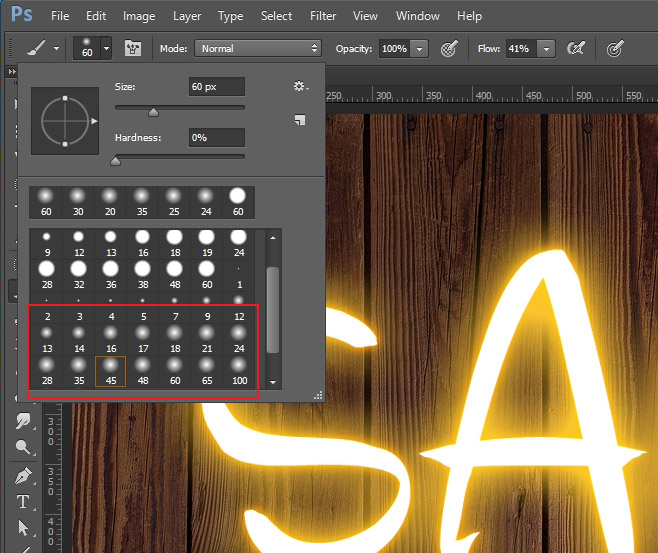Select soft round brush 17
Image resolution: width=658 pixels, height=553 pixels.
(143, 340)
